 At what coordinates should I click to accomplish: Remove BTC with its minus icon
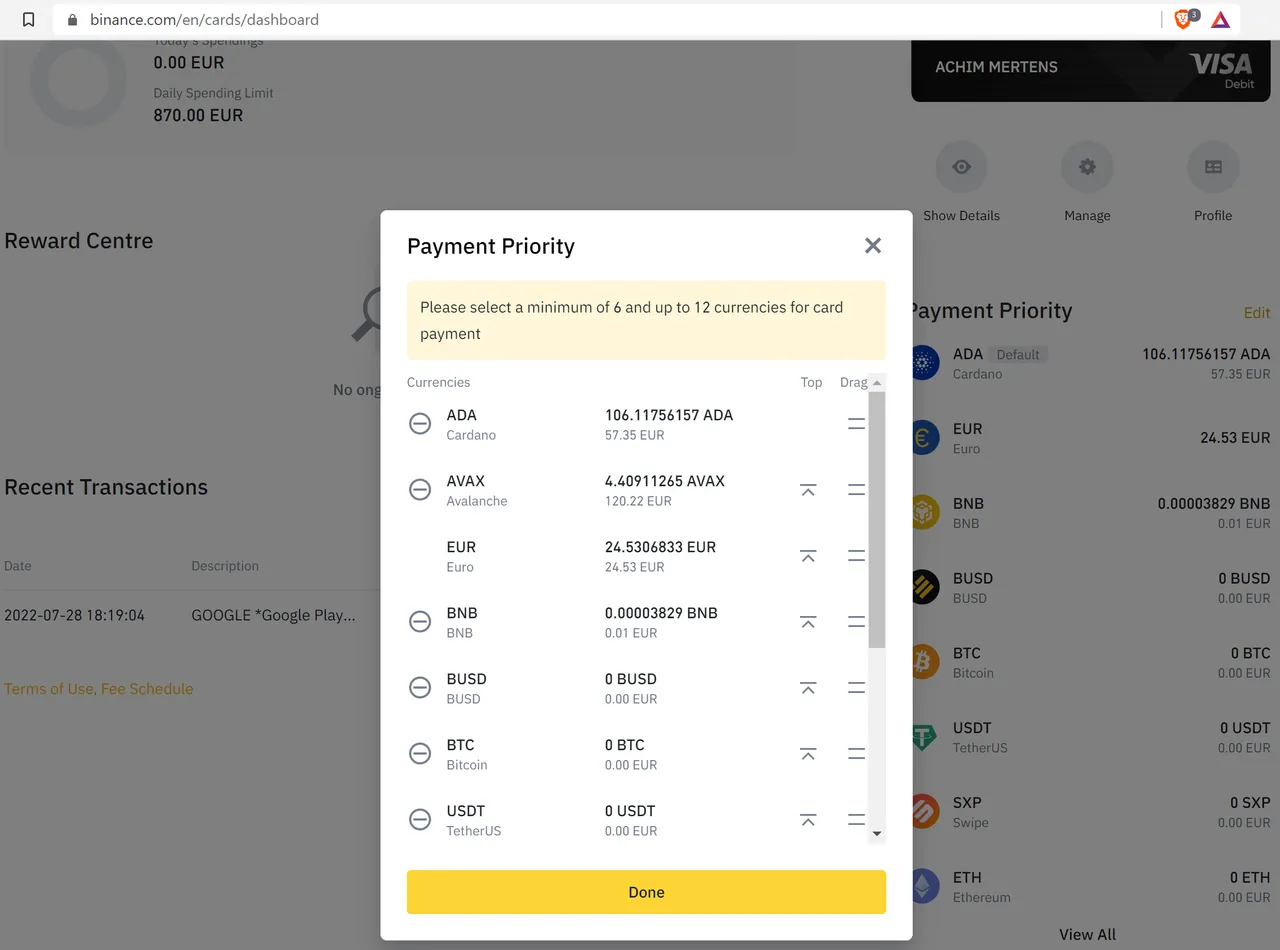tap(420, 754)
